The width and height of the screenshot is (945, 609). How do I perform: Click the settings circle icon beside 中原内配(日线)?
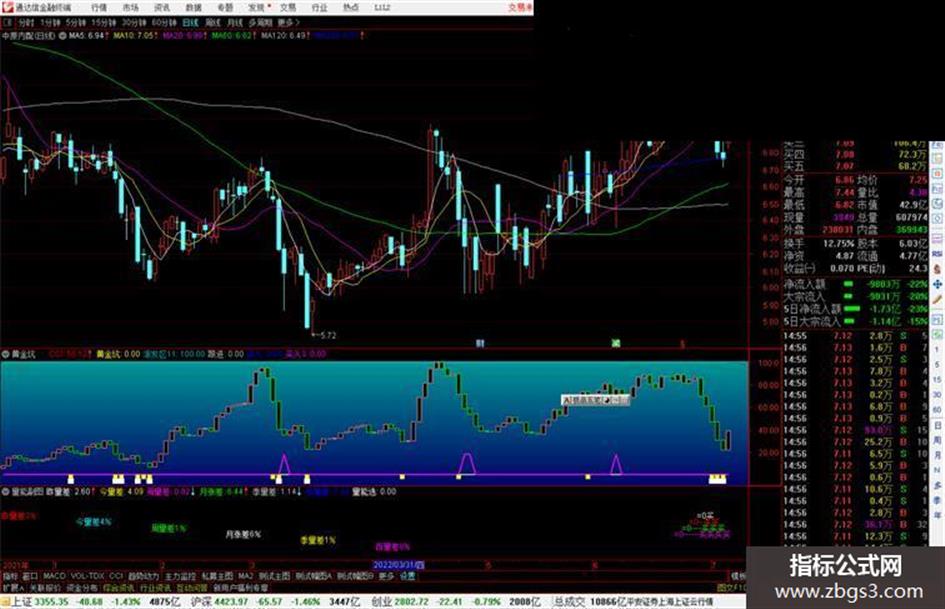click(x=61, y=36)
